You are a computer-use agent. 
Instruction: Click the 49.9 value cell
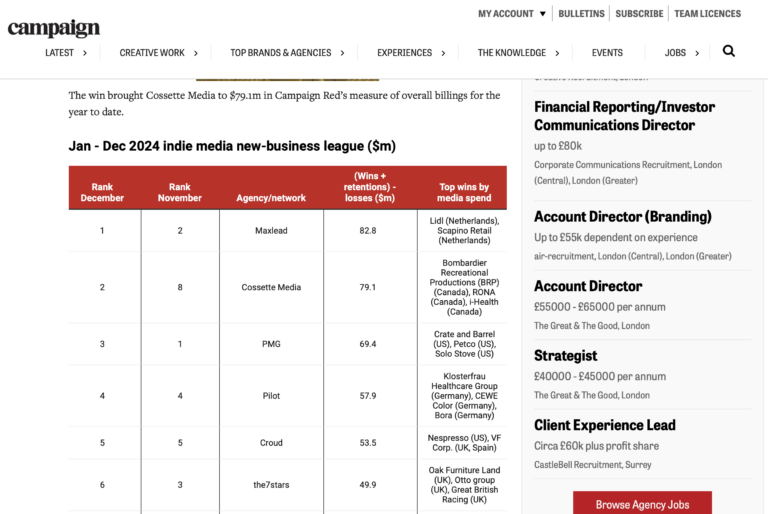coord(368,485)
